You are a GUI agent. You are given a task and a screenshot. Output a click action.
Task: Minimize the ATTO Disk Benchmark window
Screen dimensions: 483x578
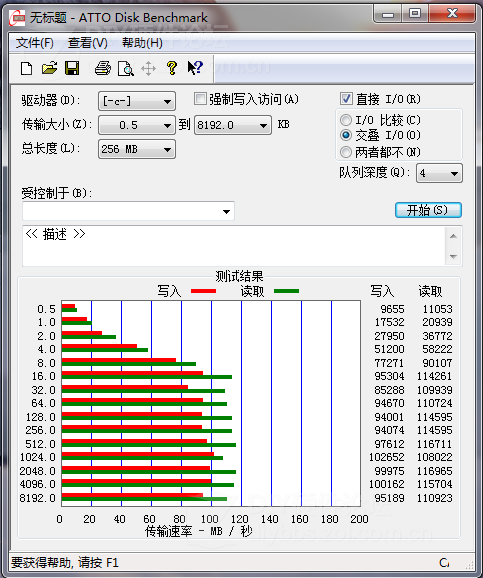tap(388, 14)
